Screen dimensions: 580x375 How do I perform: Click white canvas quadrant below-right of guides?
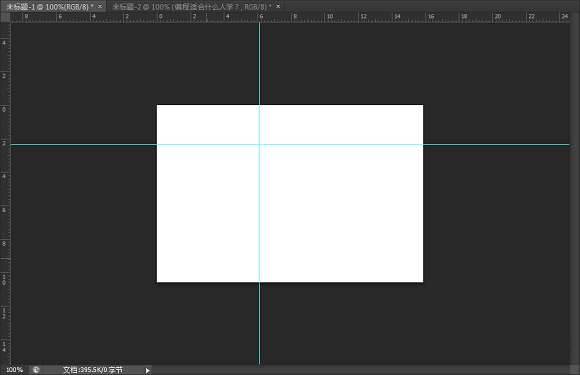[341, 213]
